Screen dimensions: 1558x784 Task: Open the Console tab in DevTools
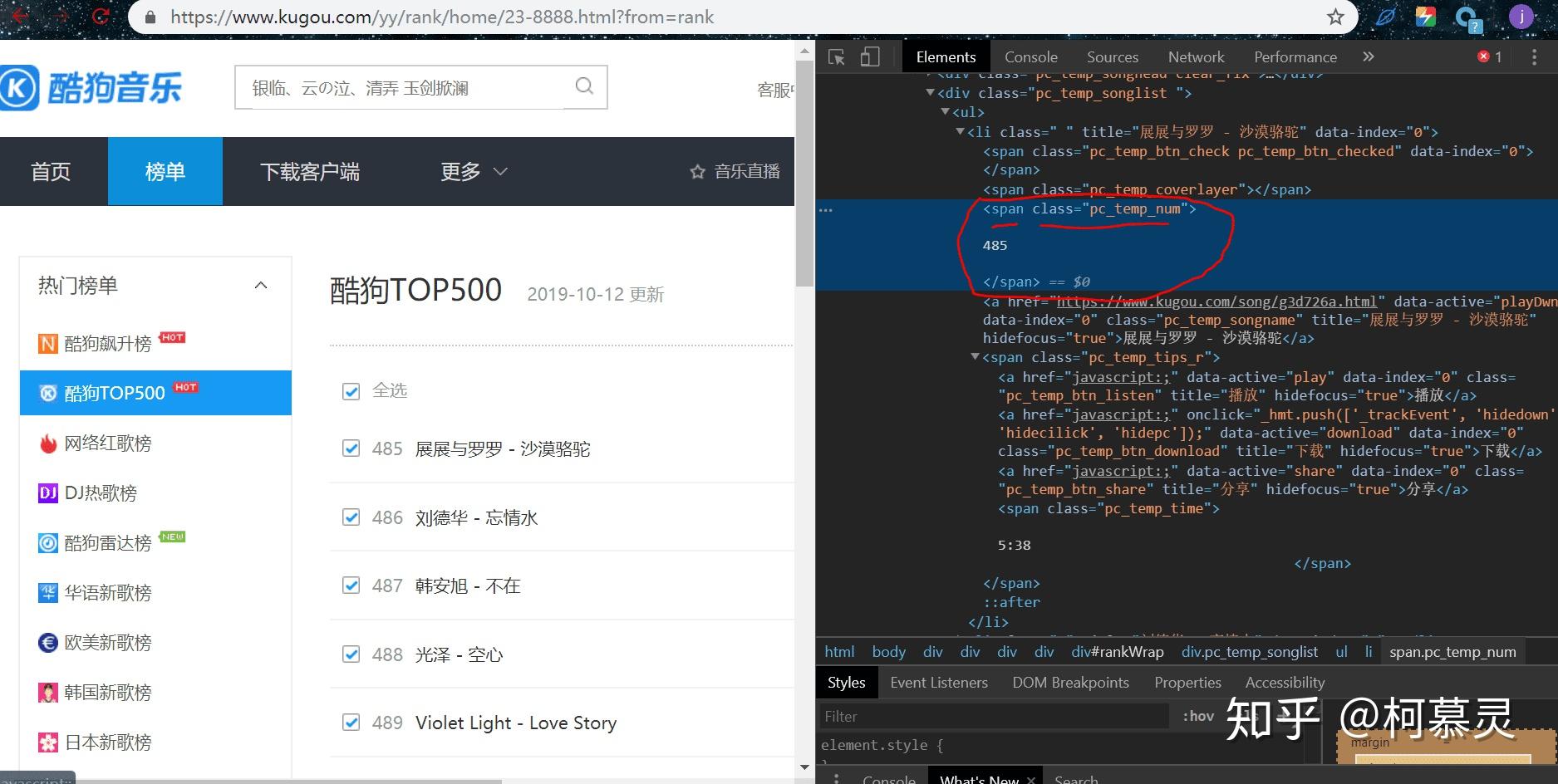1030,56
